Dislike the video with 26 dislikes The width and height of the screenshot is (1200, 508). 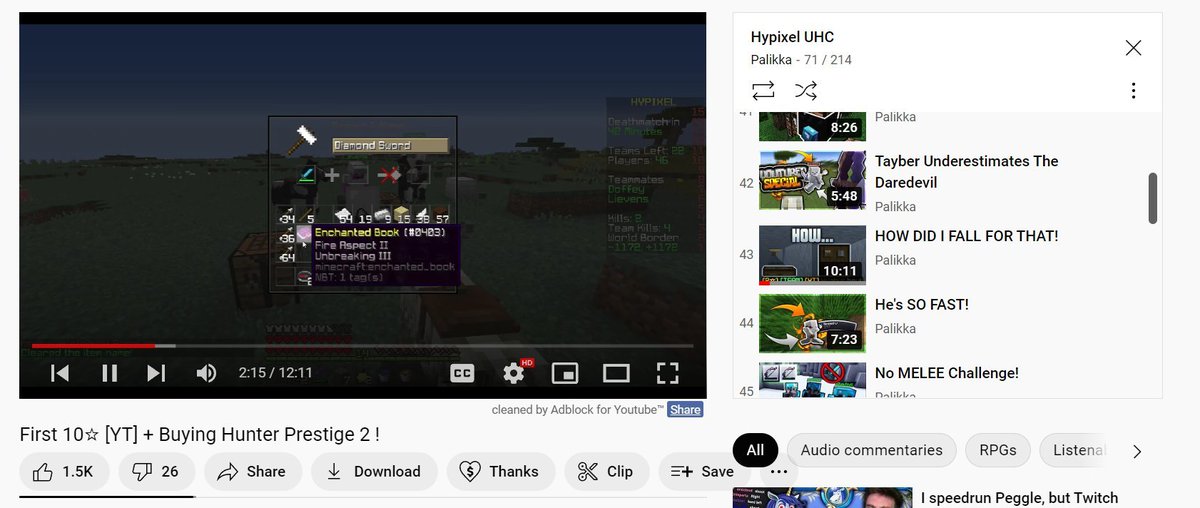point(157,472)
